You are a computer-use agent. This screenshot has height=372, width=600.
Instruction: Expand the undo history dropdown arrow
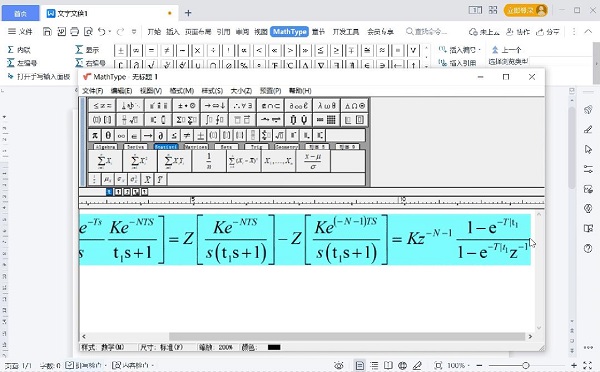pos(110,32)
